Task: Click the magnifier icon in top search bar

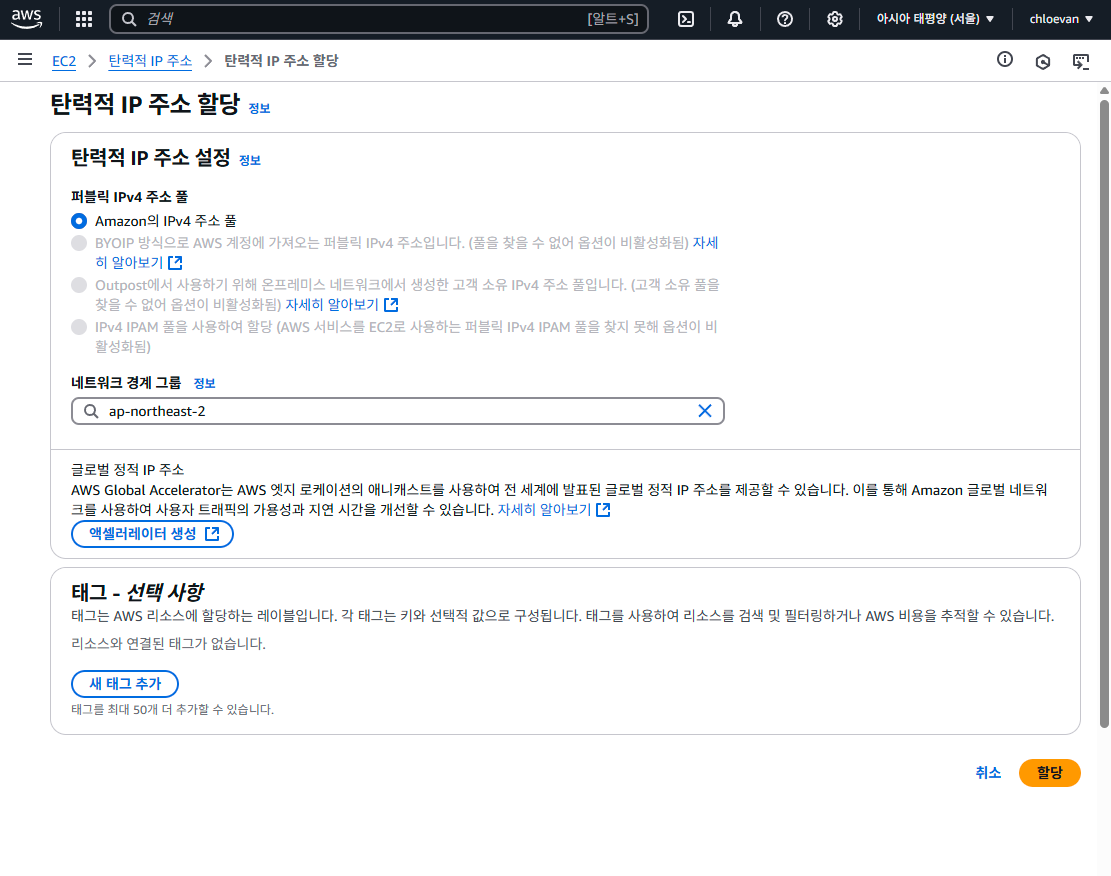Action: click(128, 19)
